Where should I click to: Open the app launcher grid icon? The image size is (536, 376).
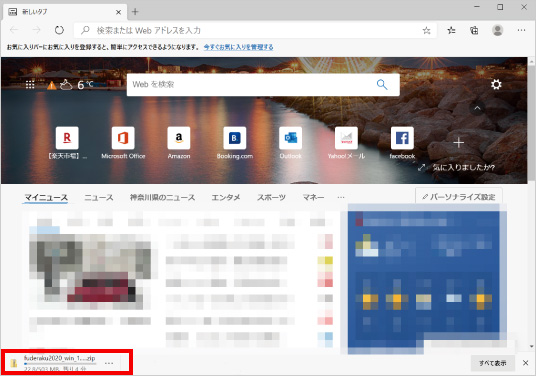30,84
